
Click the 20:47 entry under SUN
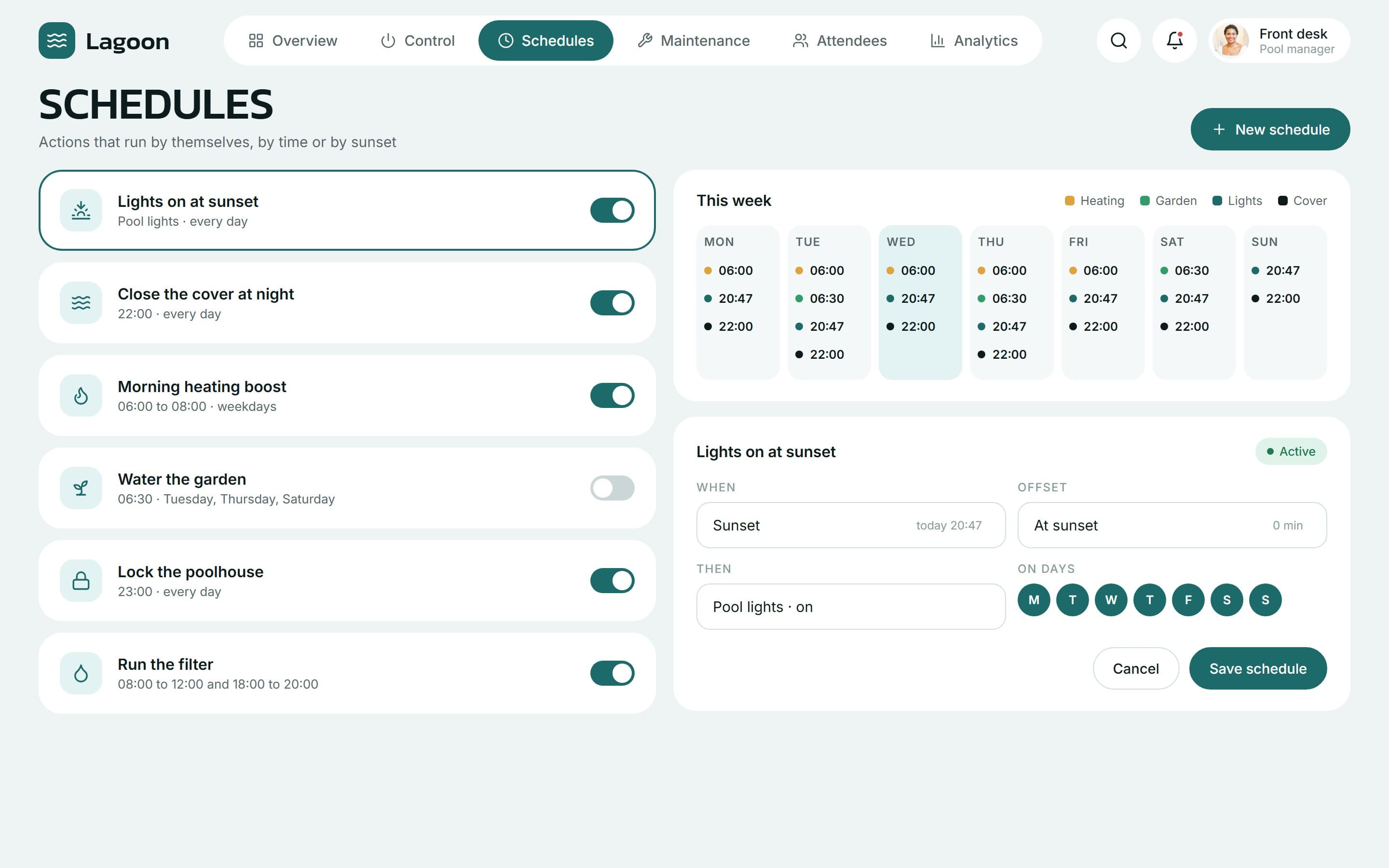point(1275,271)
